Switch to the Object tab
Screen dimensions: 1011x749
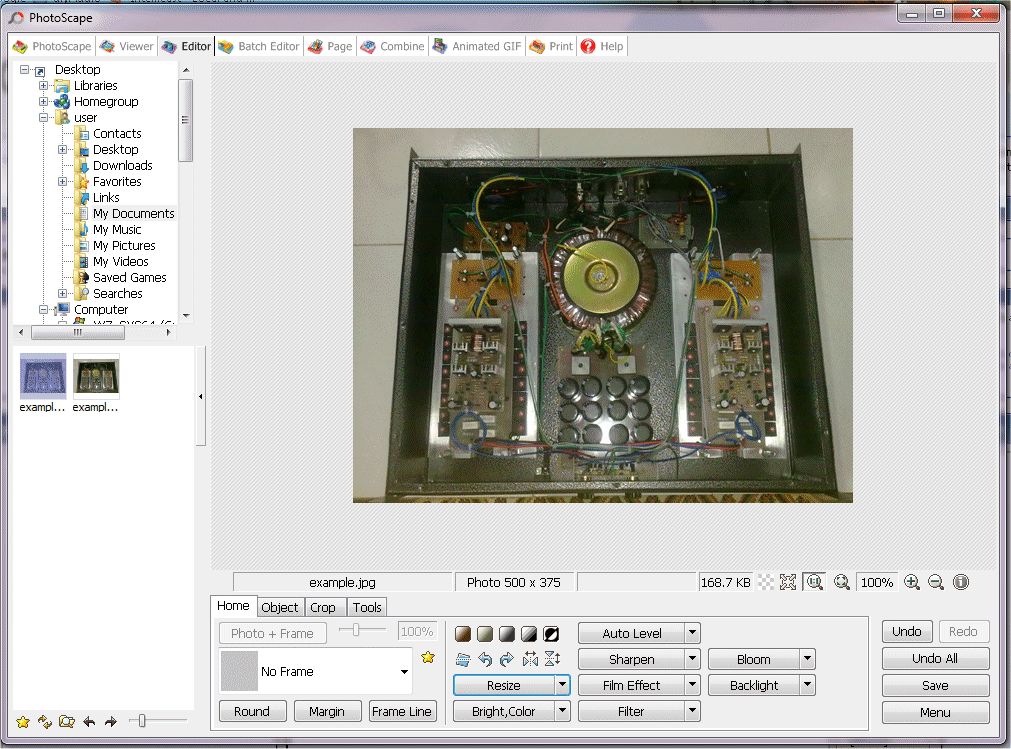280,607
